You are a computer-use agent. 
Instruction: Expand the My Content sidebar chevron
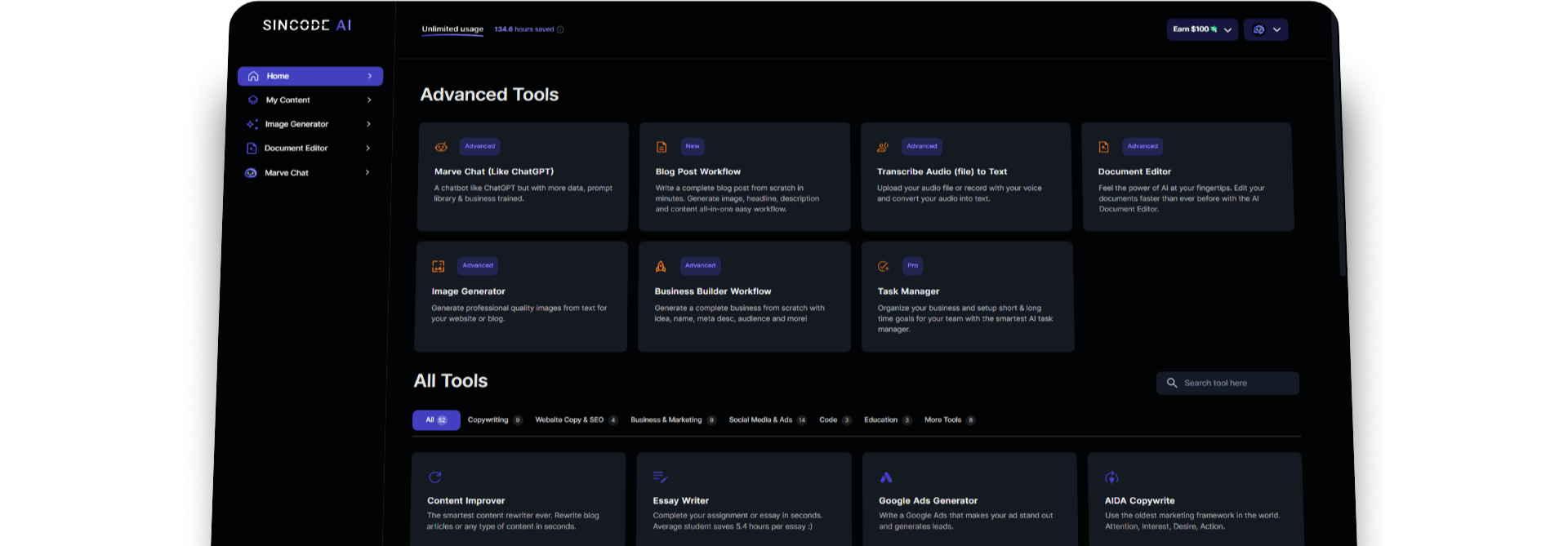[369, 100]
